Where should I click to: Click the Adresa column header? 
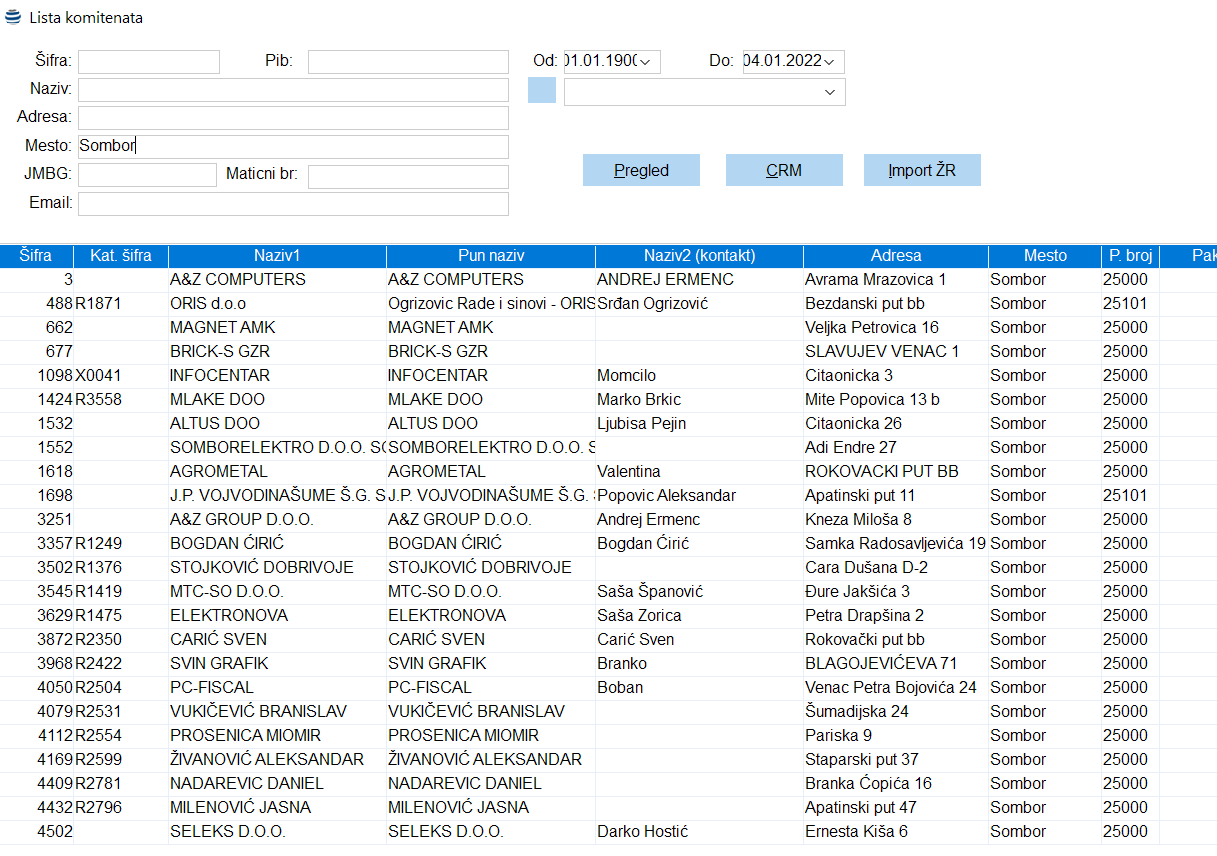point(895,256)
